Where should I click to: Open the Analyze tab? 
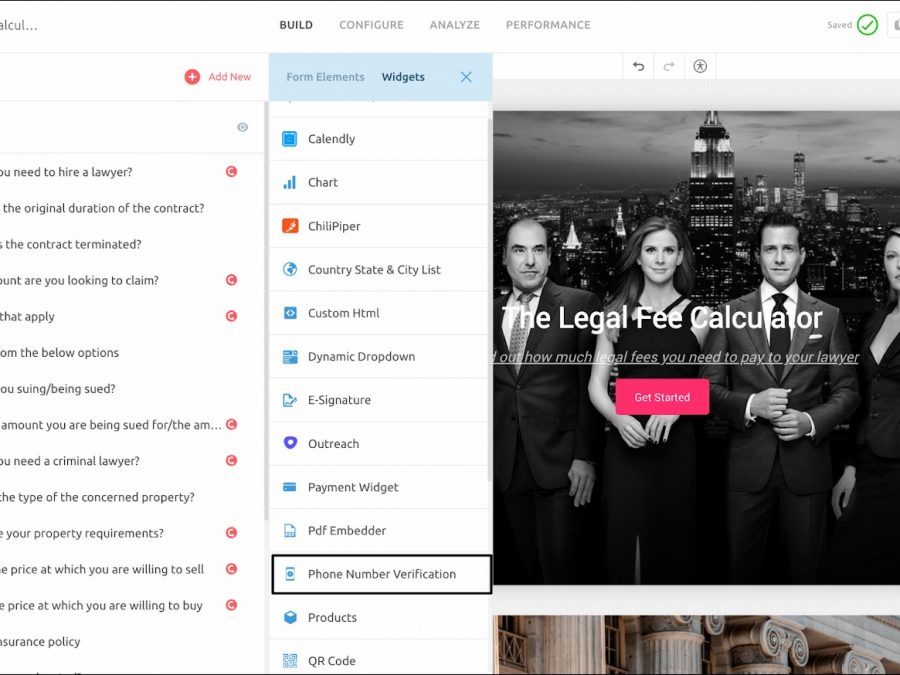[454, 25]
